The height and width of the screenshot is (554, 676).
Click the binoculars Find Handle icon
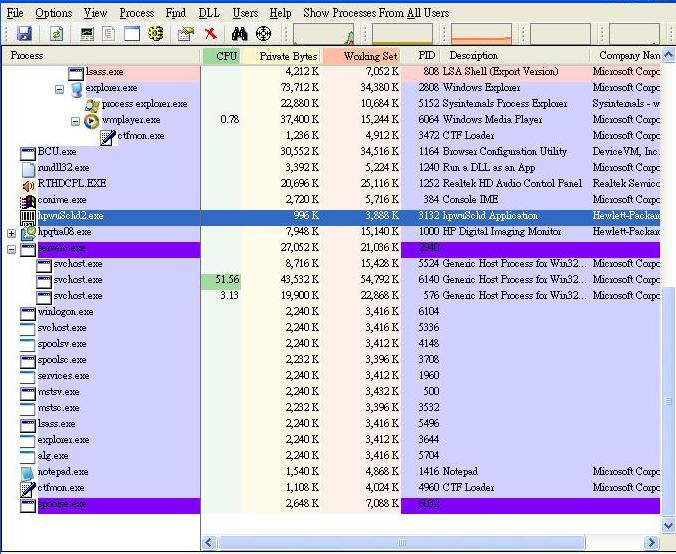tap(240, 34)
